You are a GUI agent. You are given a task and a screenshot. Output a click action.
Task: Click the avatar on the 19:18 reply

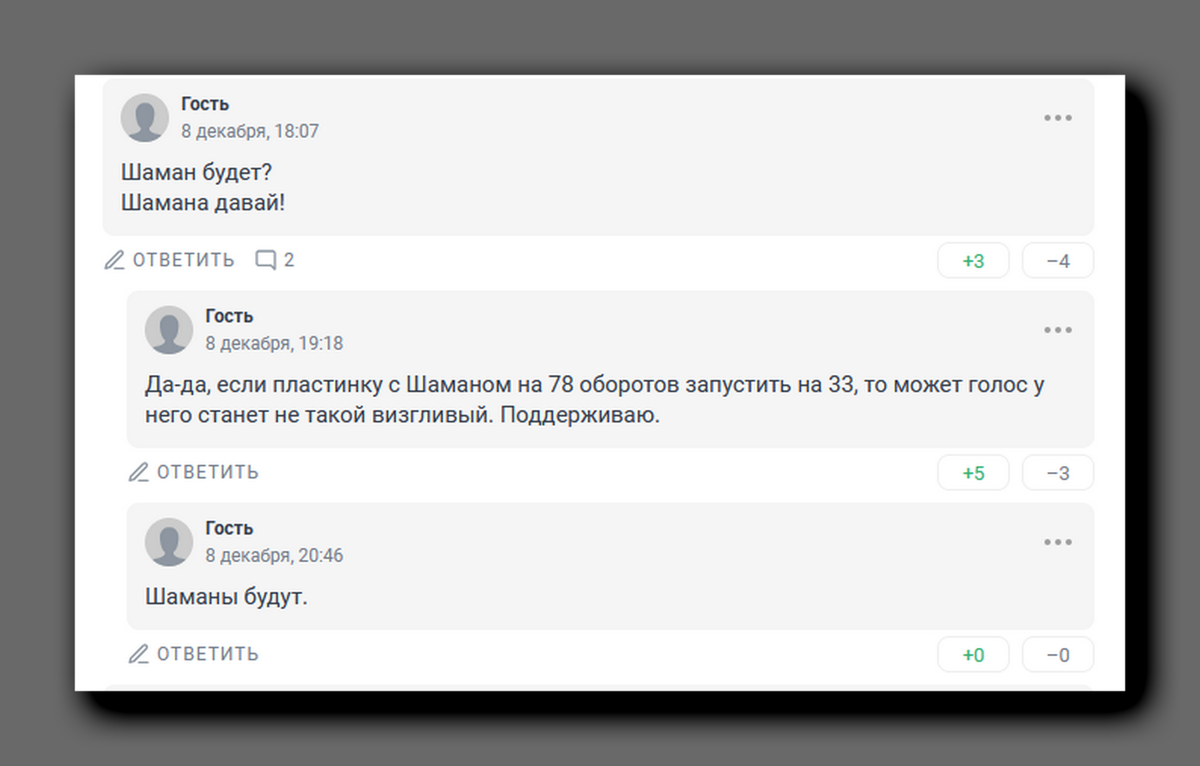169,329
